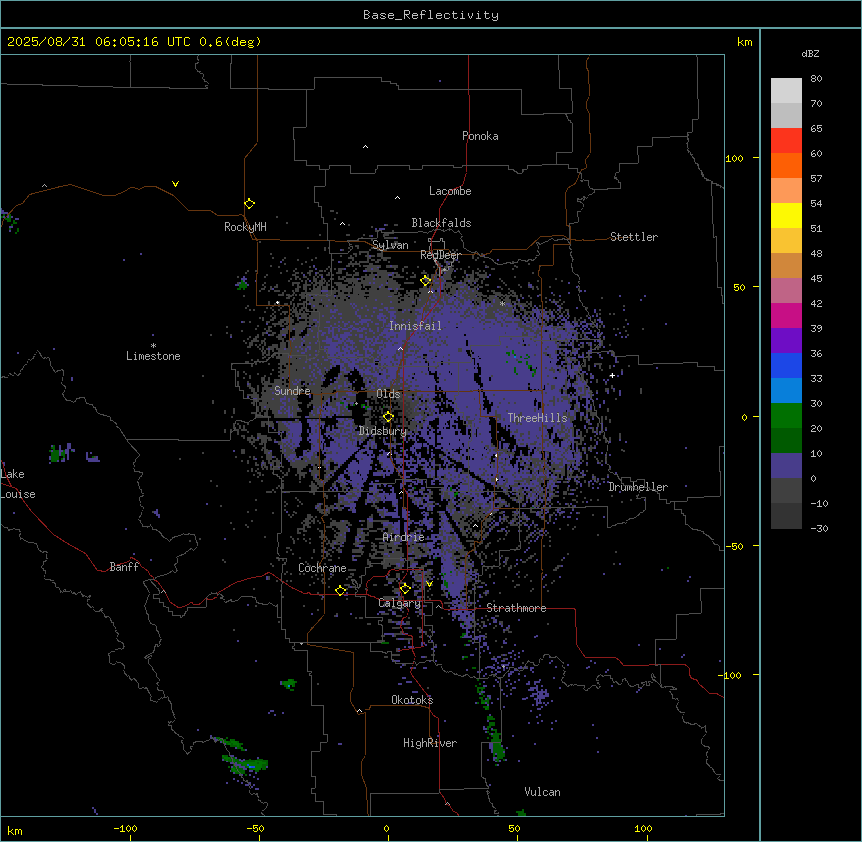Click the Sundre town label
862x842 pixels.
pyautogui.click(x=292, y=391)
